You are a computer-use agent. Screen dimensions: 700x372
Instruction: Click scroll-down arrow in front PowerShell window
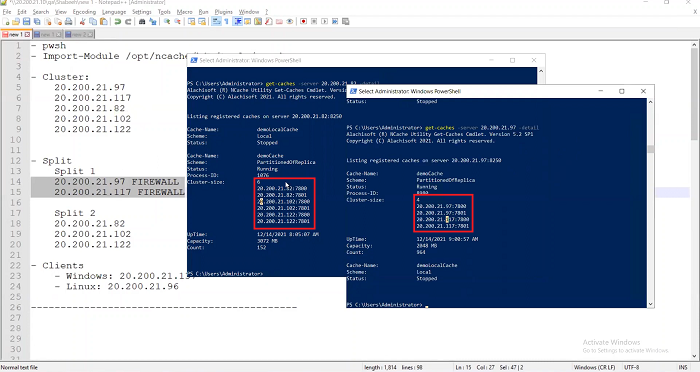(x=650, y=304)
